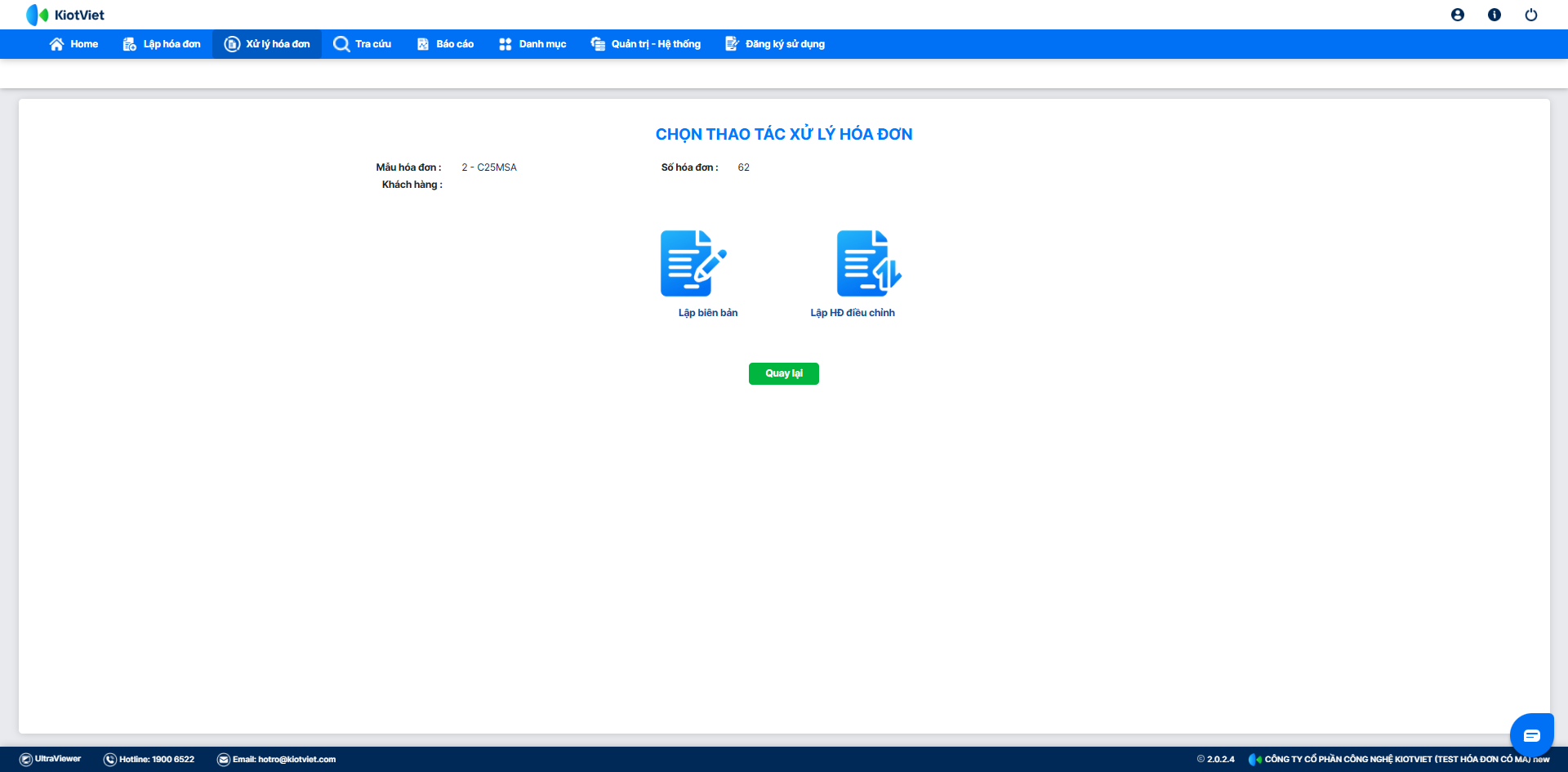Open the Danh mục menu

(x=532, y=44)
